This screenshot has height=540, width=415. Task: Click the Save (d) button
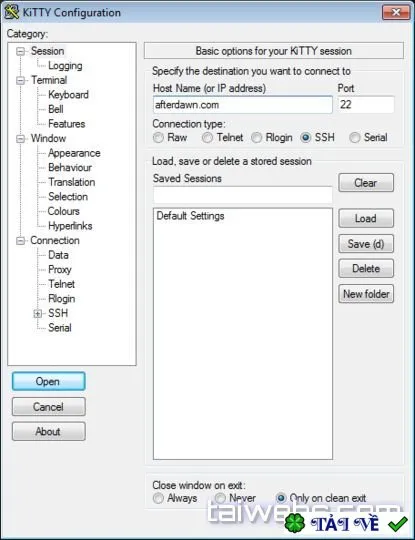pos(366,244)
